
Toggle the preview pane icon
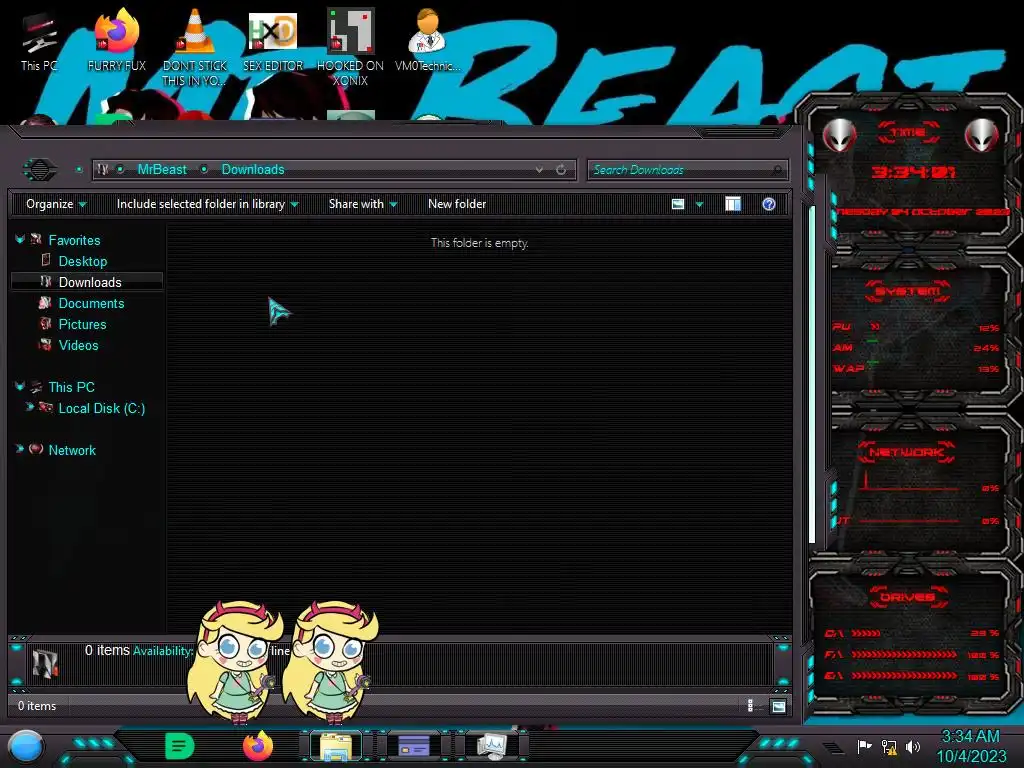[x=733, y=204]
